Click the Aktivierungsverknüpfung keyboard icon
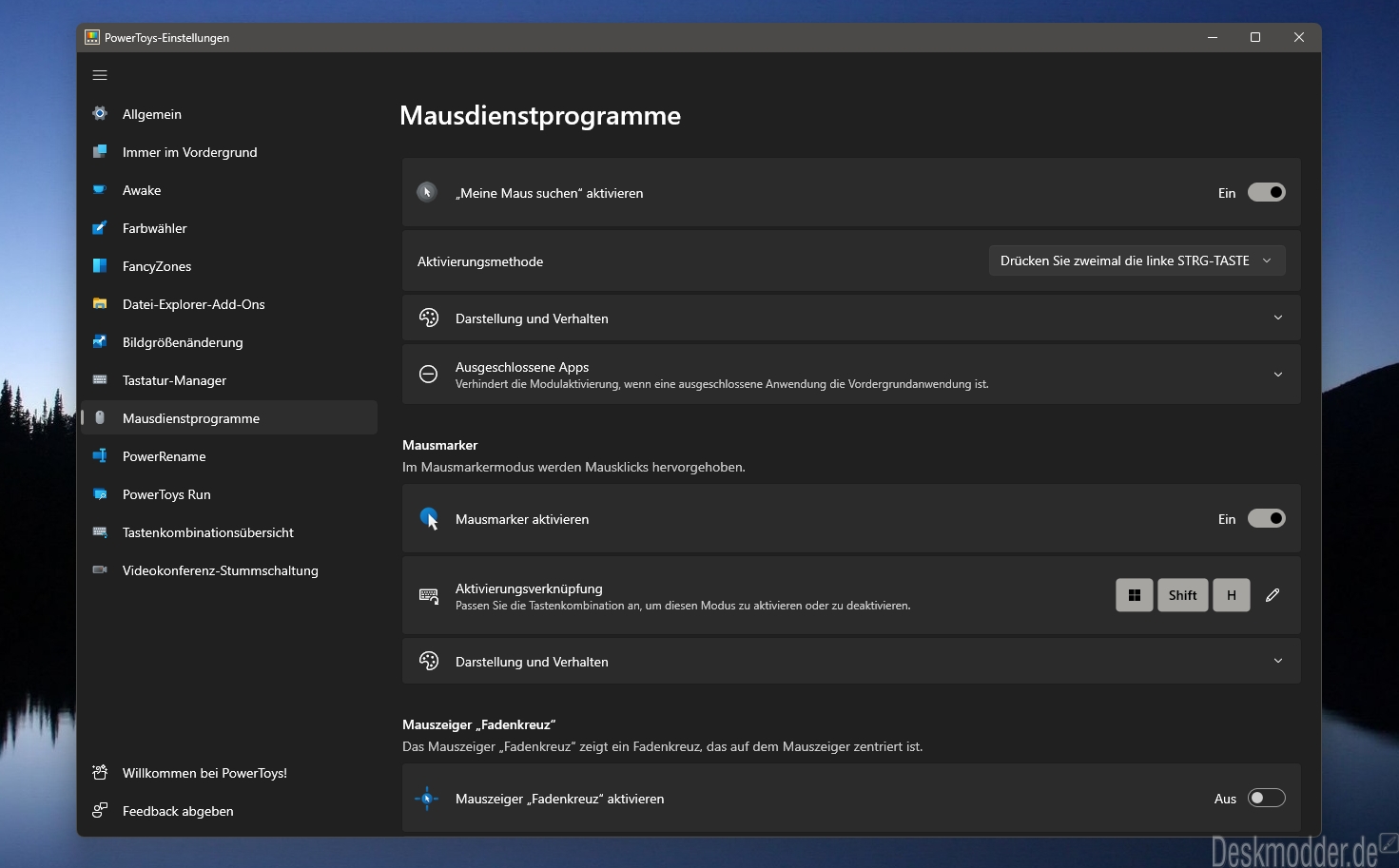The height and width of the screenshot is (868, 1399). tap(429, 596)
